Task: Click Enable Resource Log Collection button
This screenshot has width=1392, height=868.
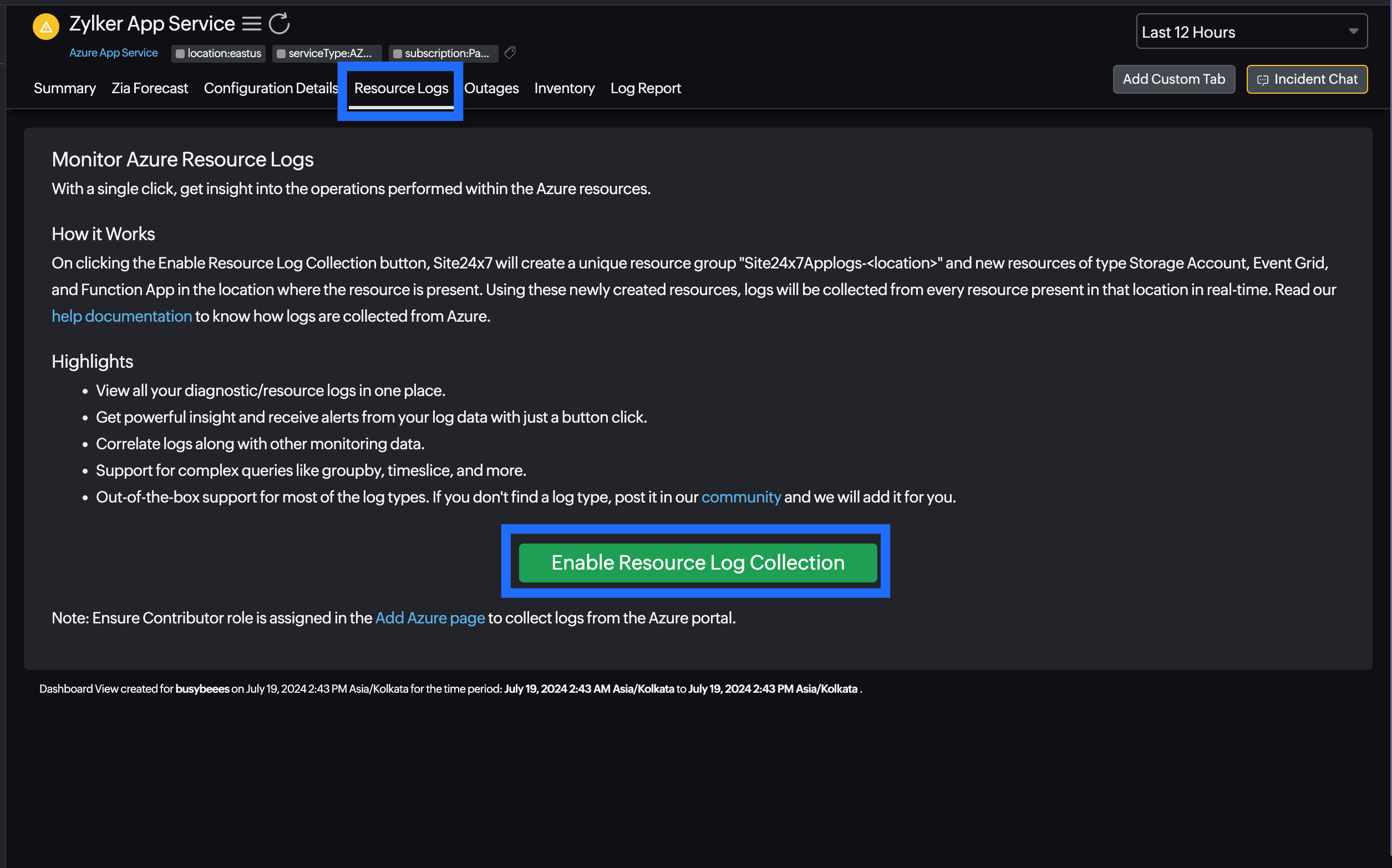Action: pyautogui.click(x=696, y=562)
